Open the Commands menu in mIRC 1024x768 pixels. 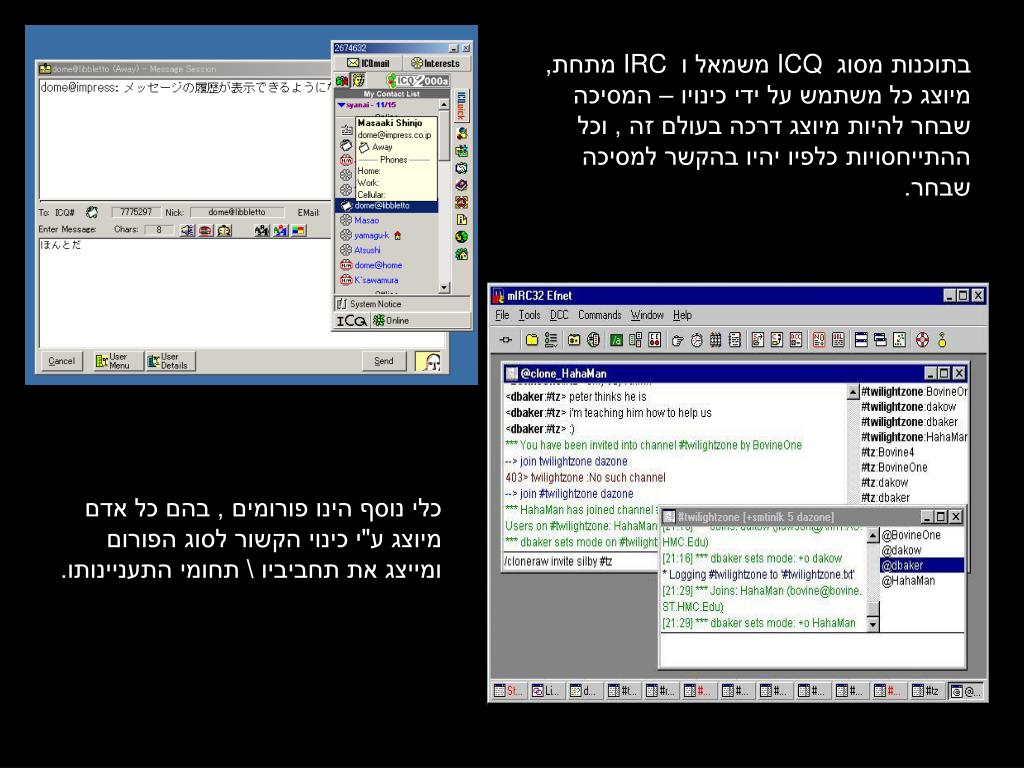click(x=600, y=315)
